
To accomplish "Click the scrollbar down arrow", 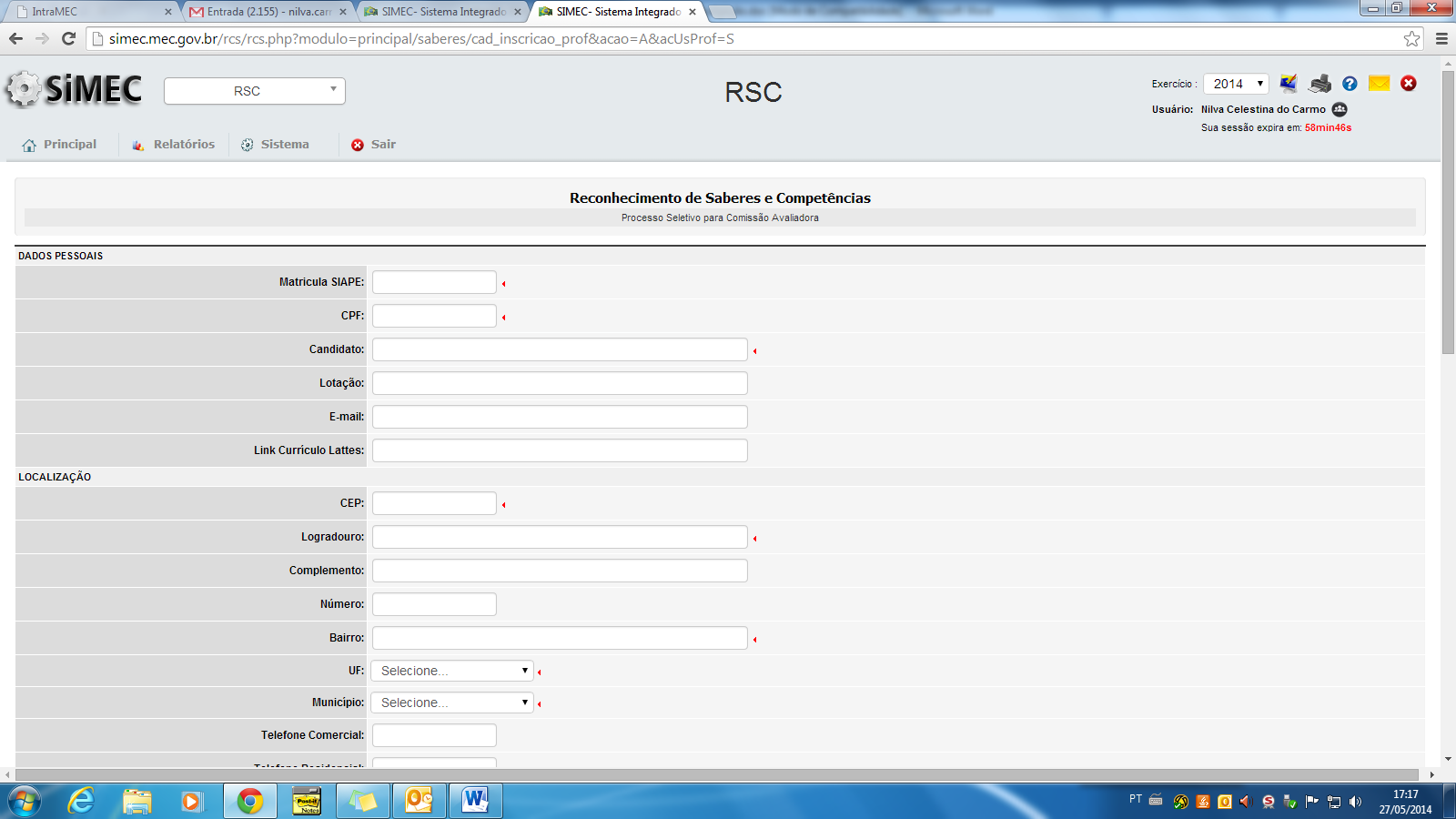I will [x=1448, y=759].
